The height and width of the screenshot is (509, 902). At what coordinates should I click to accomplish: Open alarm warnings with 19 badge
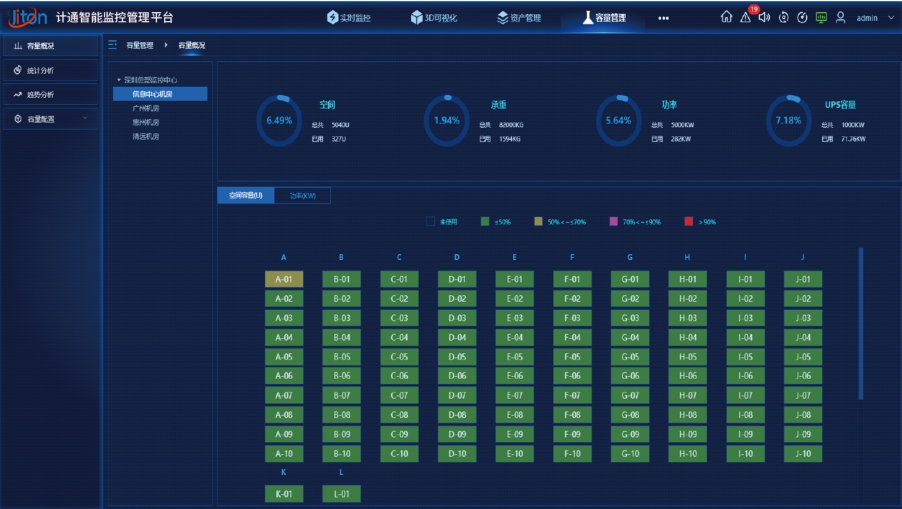coord(745,17)
